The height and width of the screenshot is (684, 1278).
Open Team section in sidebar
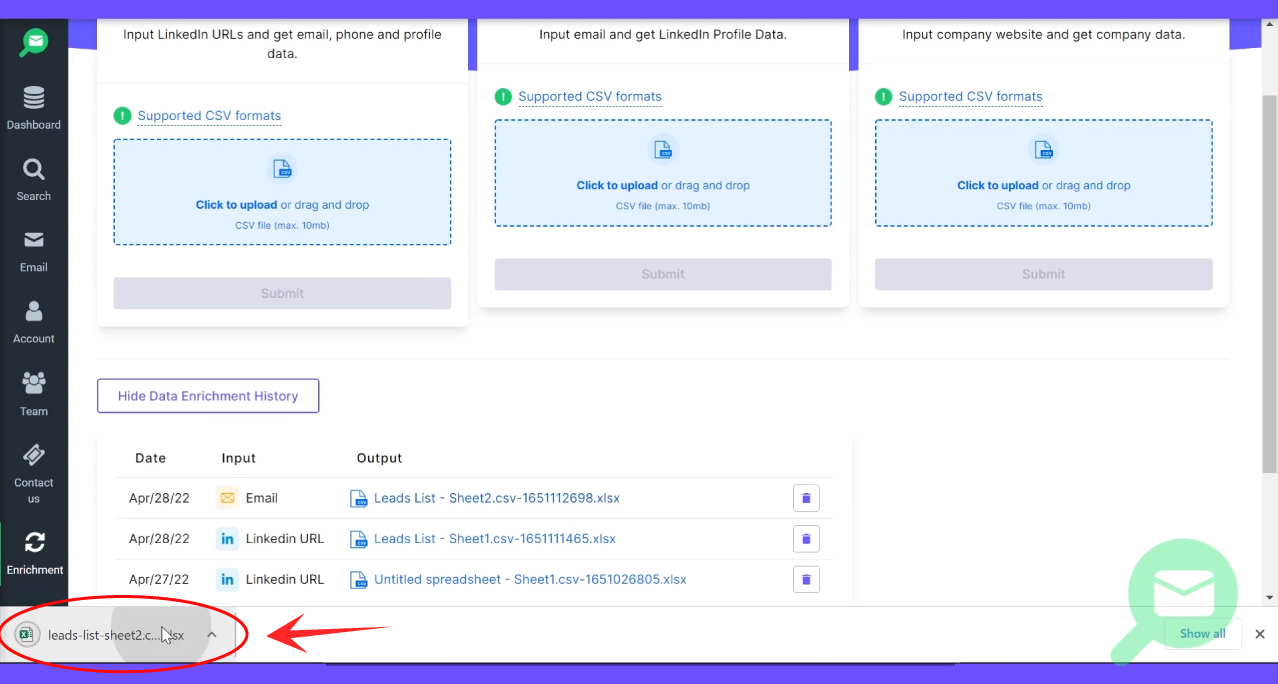(x=34, y=394)
